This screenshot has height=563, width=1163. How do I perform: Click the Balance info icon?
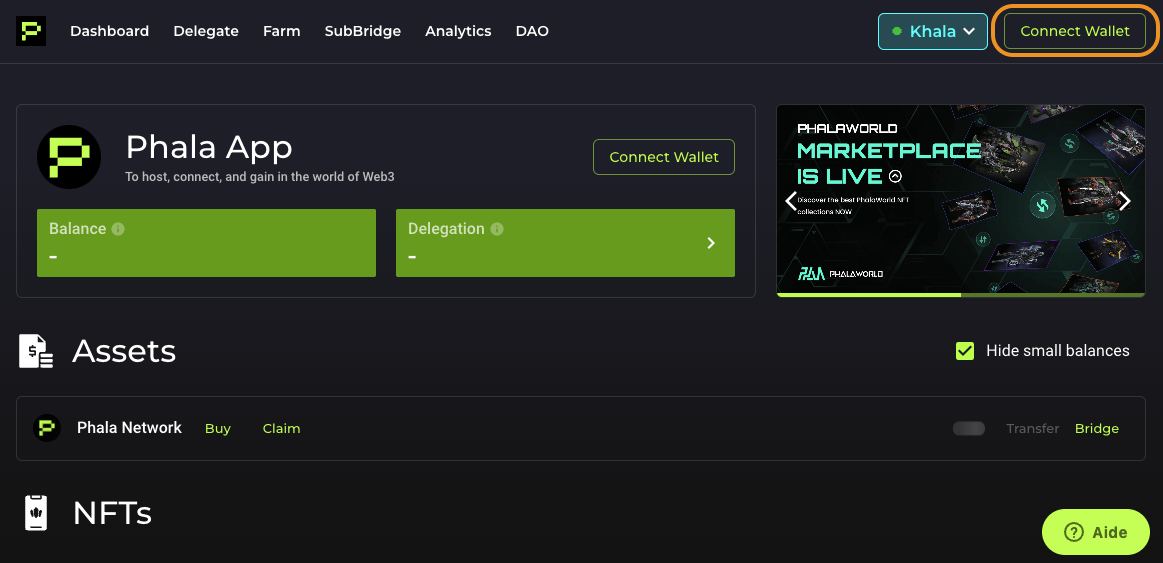pyautogui.click(x=118, y=229)
